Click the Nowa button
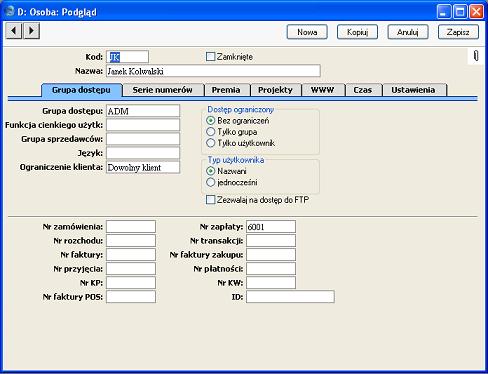Viewport: 488px width, 374px height. tap(307, 32)
